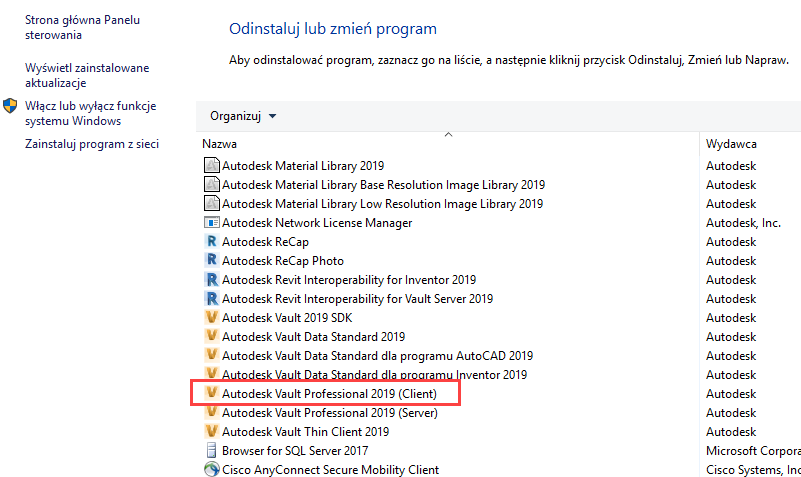This screenshot has width=801, height=477.
Task: Click the Autodesk Vault 2019 SDK icon
Action: 211,318
